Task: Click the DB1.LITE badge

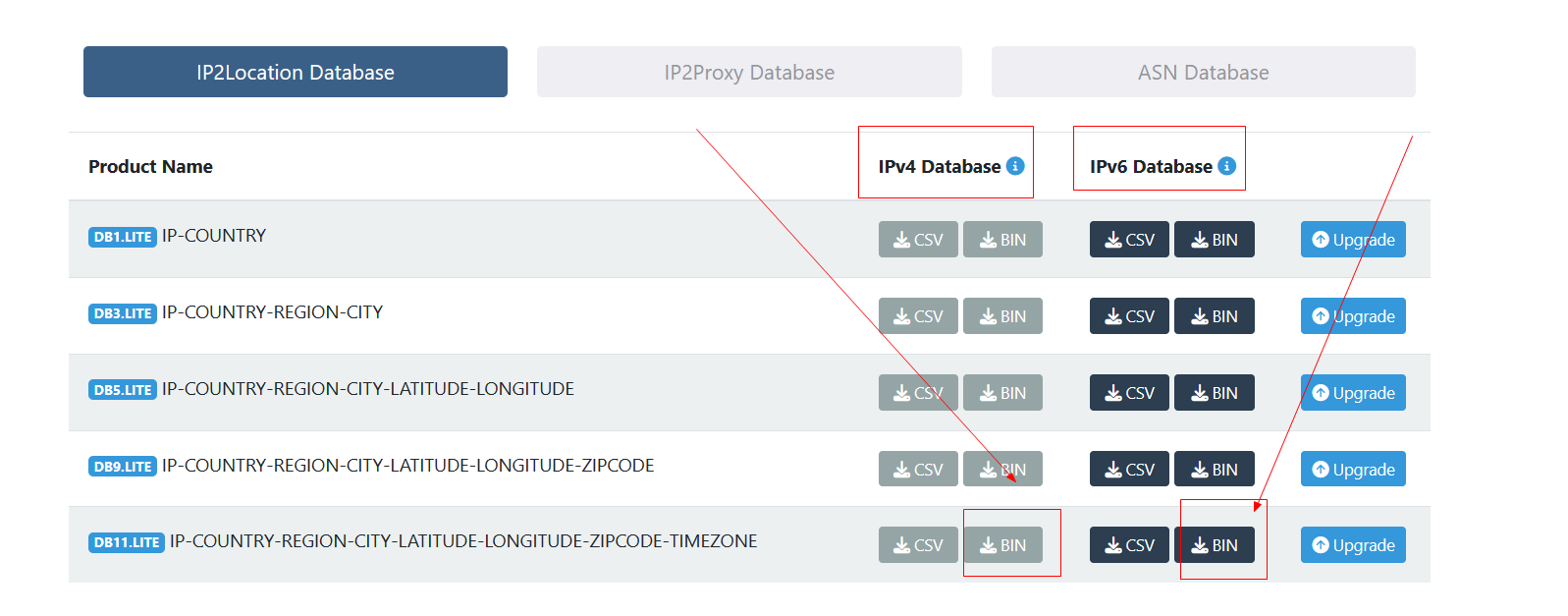Action: tap(123, 237)
